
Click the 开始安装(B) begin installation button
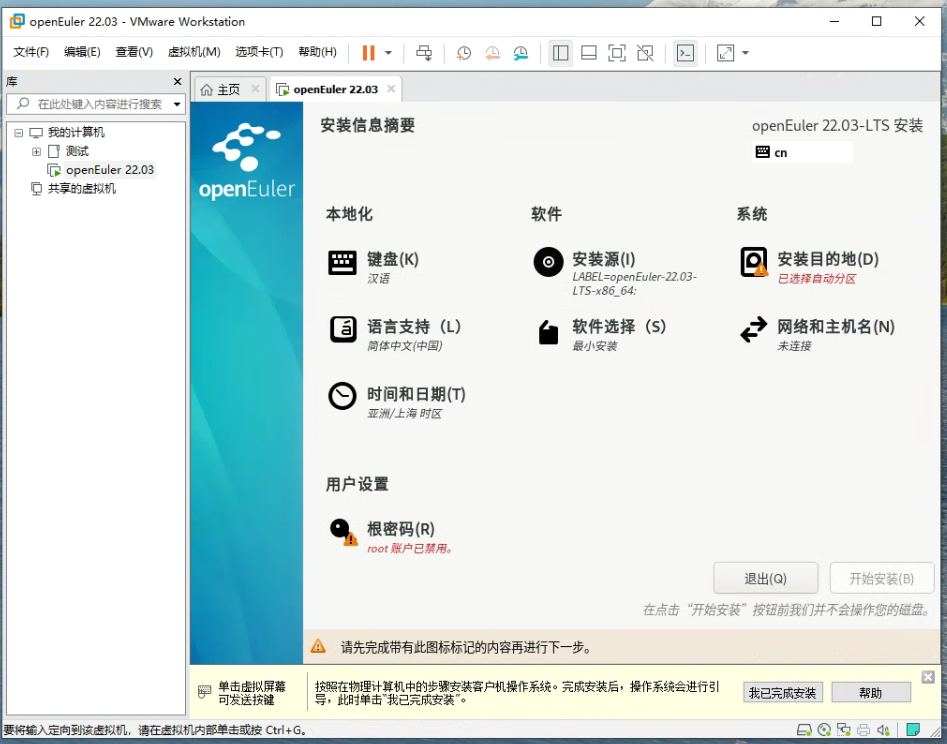point(882,579)
